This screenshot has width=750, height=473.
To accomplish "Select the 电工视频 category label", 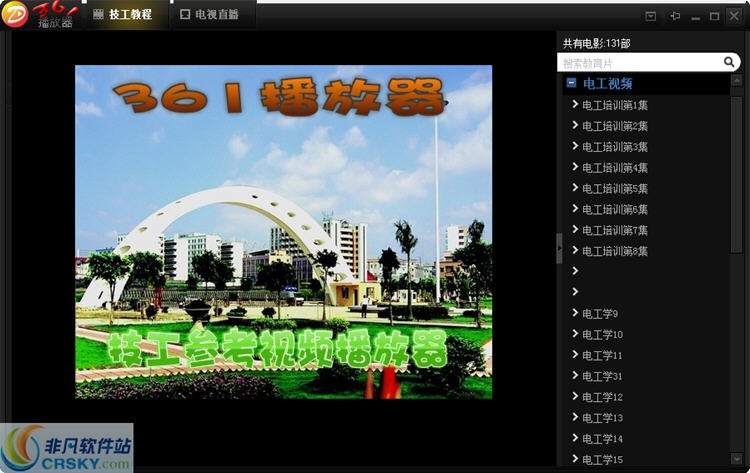I will [607, 84].
